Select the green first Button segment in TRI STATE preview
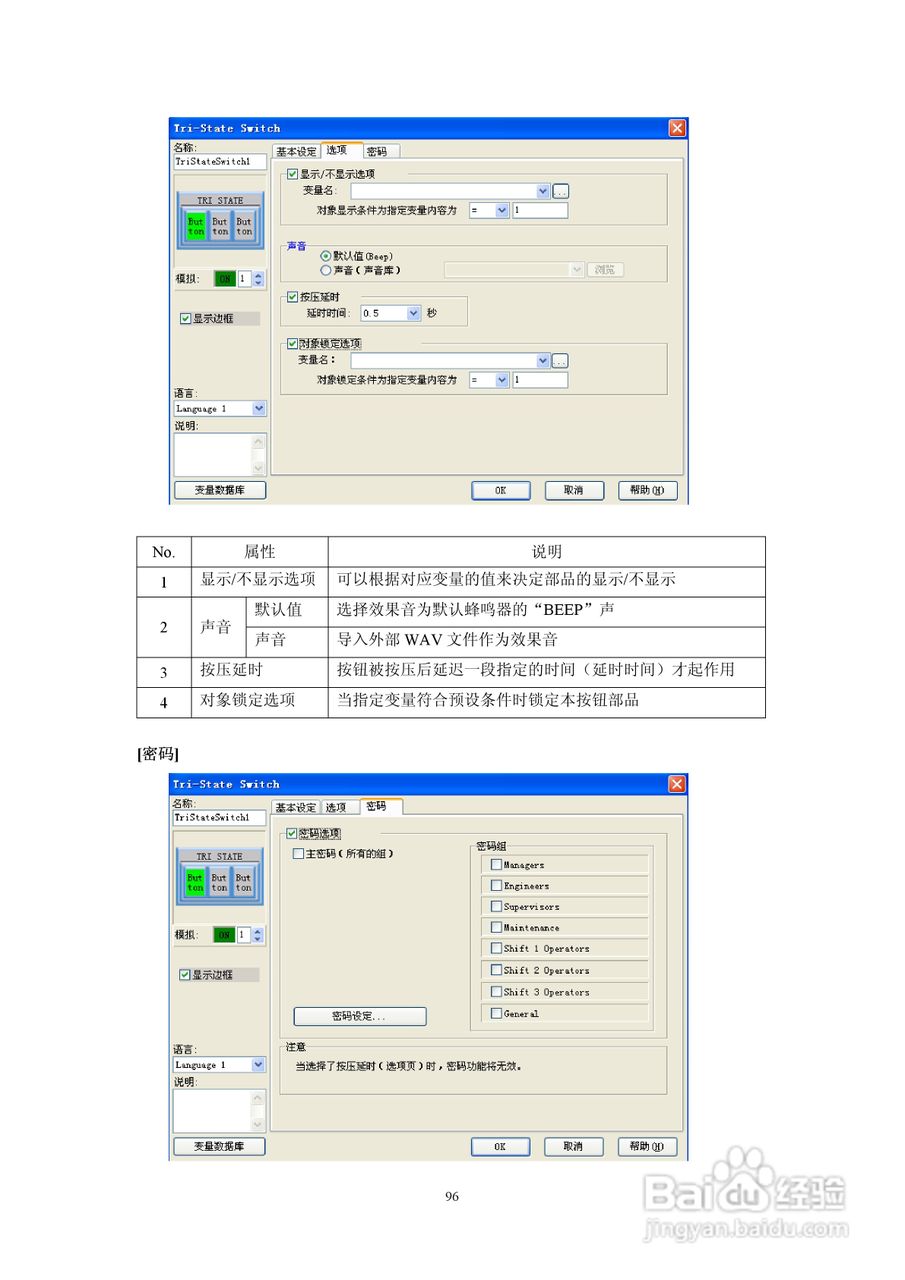The image size is (905, 1280). pos(197,225)
